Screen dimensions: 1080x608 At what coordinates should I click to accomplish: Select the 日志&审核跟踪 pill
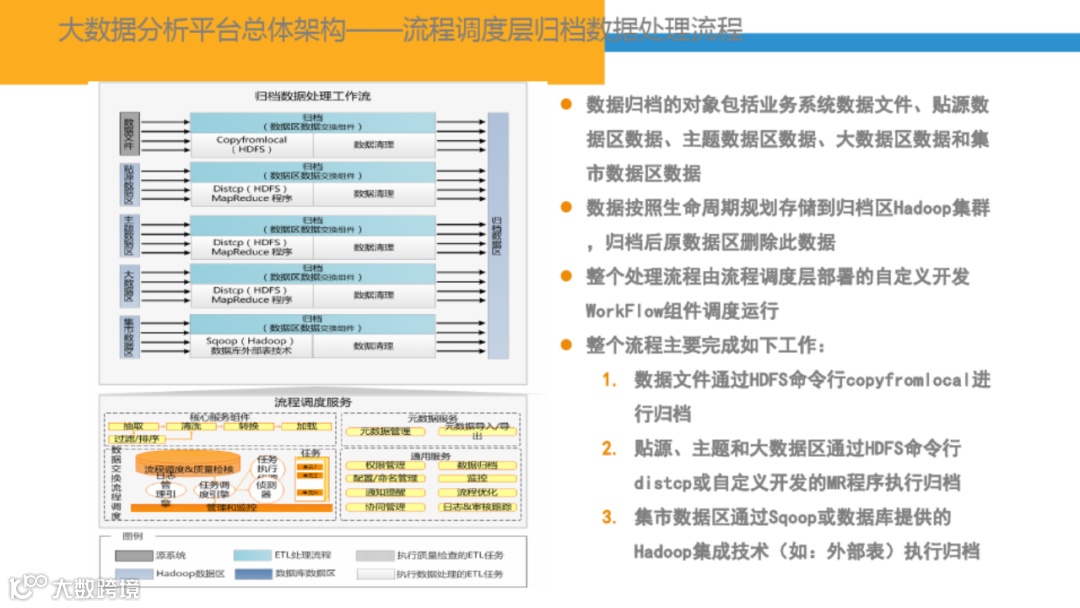[477, 507]
